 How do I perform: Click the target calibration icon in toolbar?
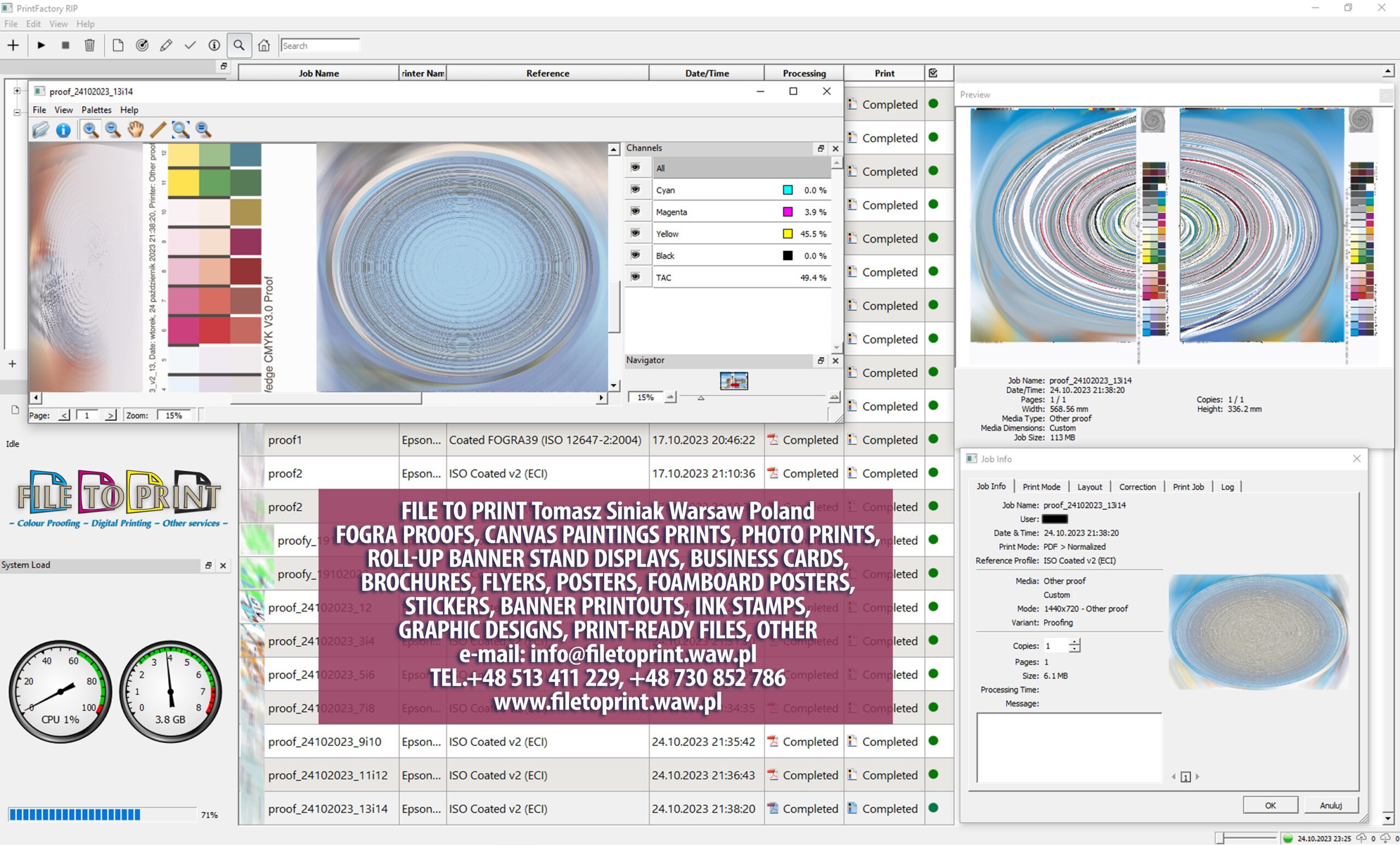(x=142, y=45)
